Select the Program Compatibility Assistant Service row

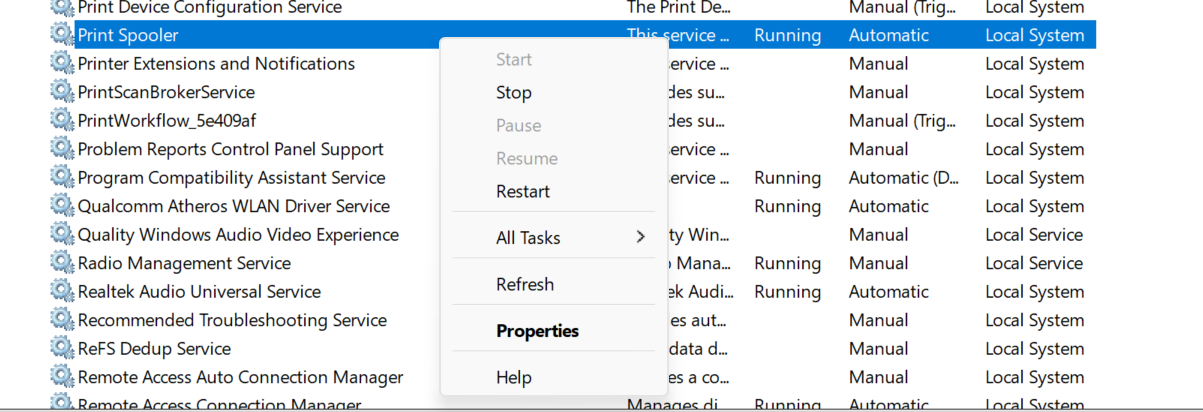pos(231,178)
